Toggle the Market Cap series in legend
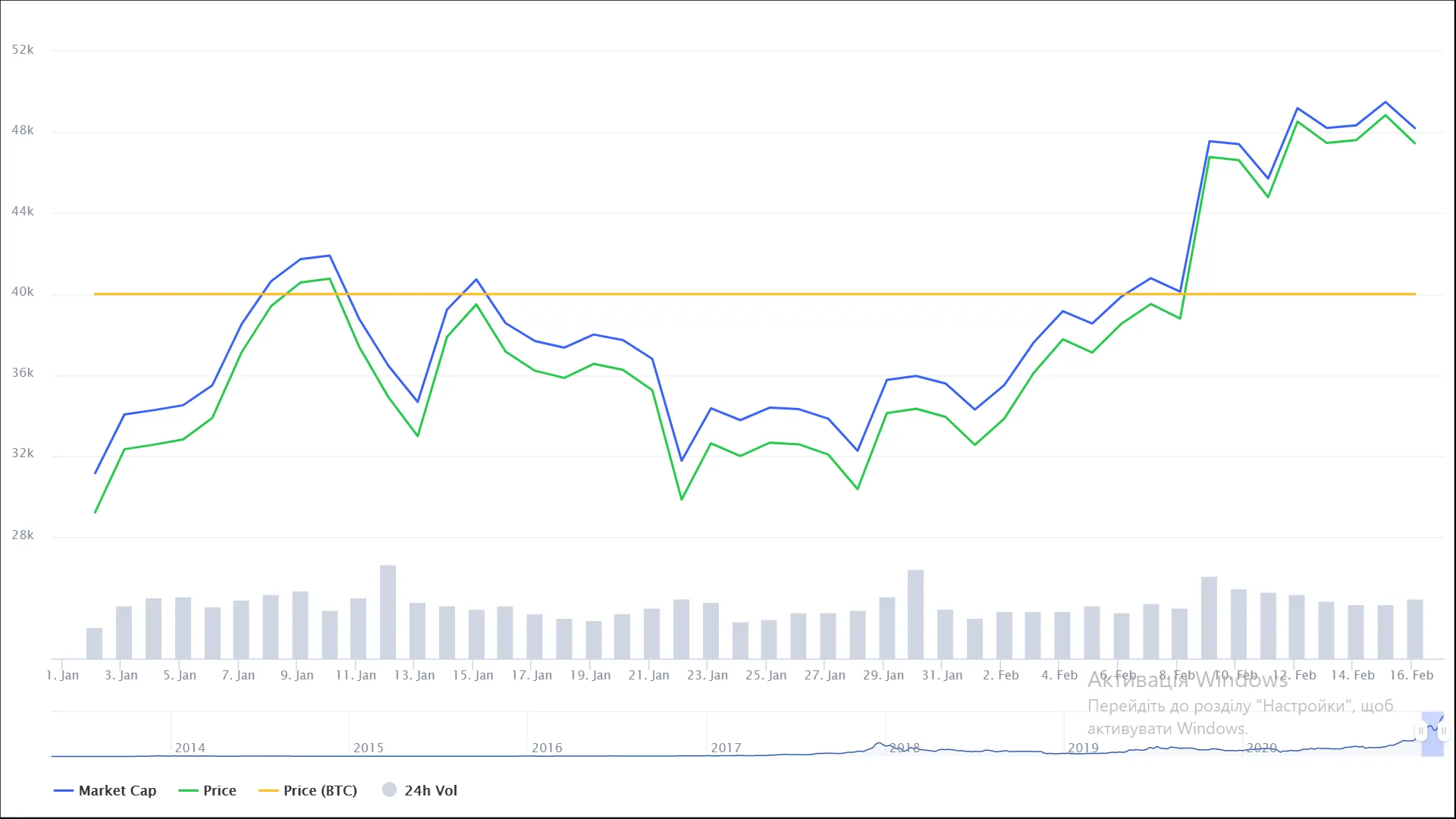Viewport: 1456px width, 819px height. click(x=105, y=790)
